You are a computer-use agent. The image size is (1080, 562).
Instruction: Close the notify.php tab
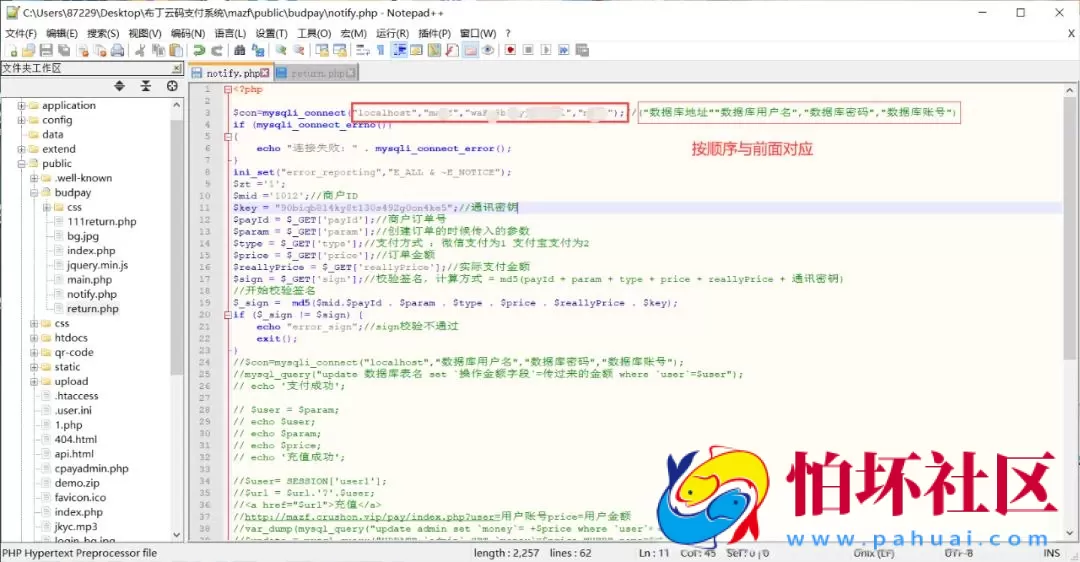pyautogui.click(x=264, y=73)
